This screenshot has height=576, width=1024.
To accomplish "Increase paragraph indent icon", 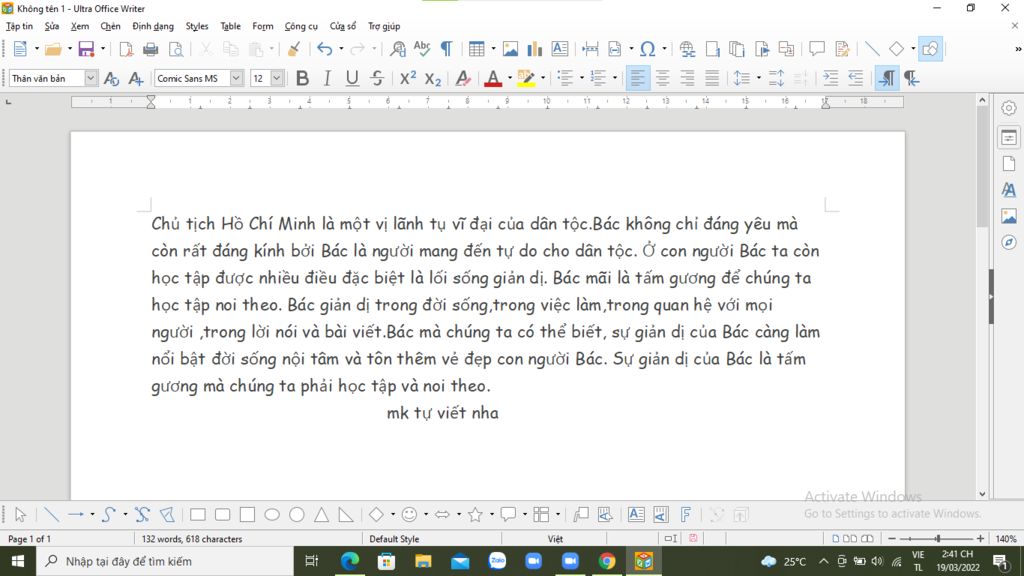I will click(x=830, y=78).
